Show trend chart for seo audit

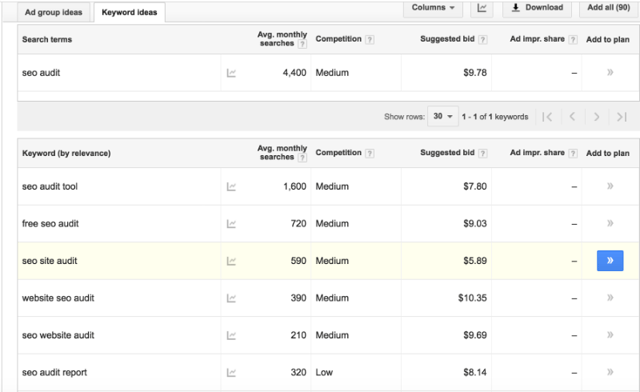(231, 73)
